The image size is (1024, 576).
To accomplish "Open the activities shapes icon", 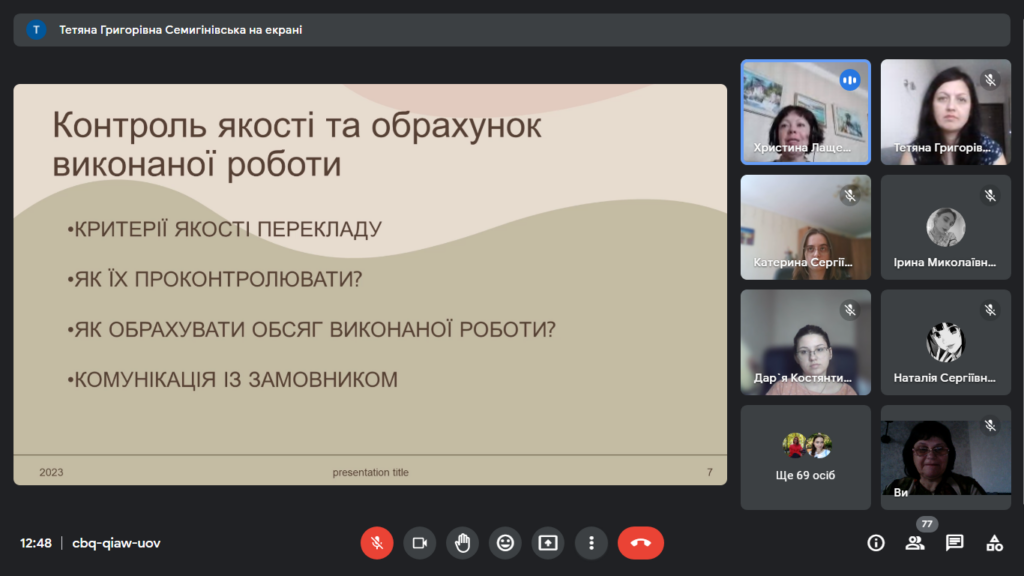I will [x=994, y=543].
